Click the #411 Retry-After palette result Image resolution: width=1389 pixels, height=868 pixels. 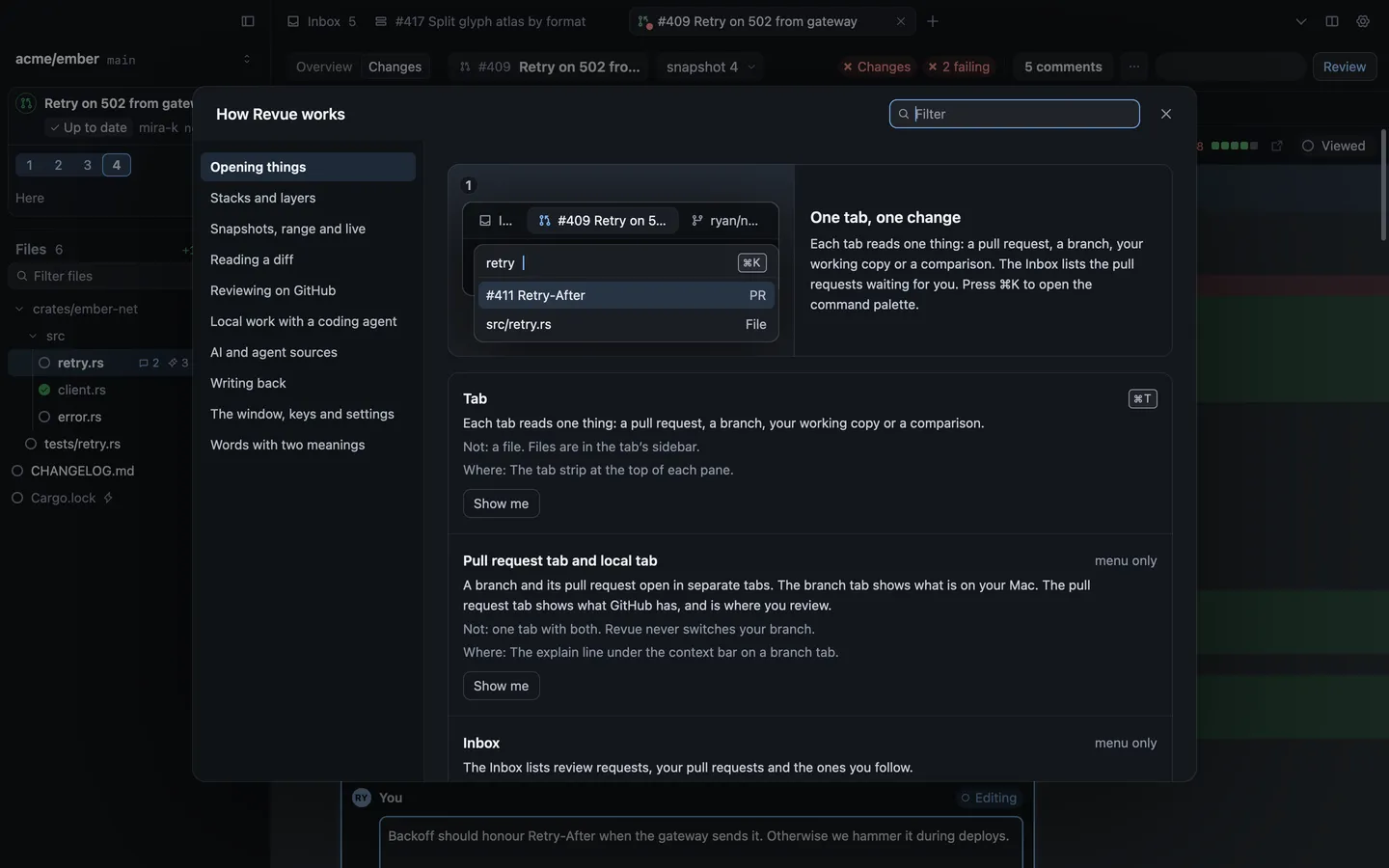pos(626,295)
